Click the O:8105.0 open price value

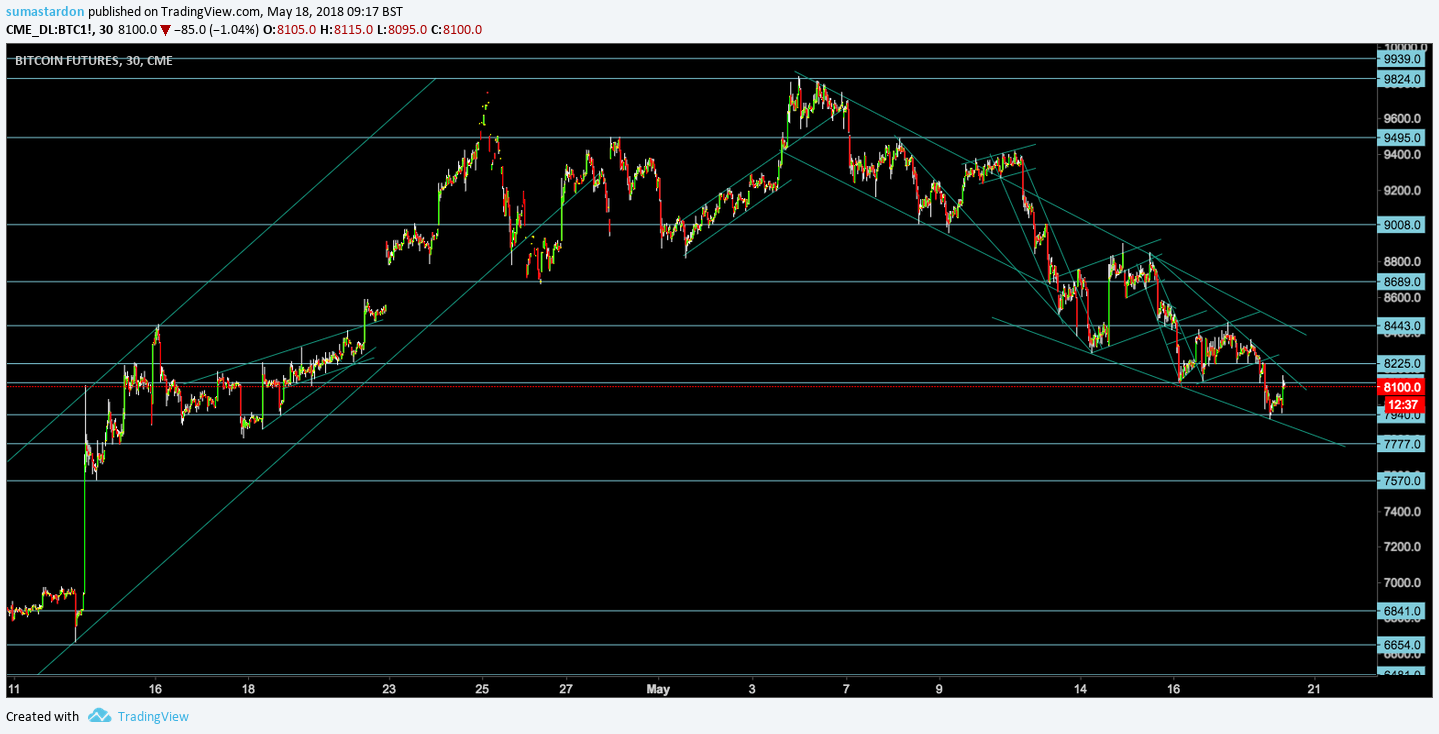(290, 29)
